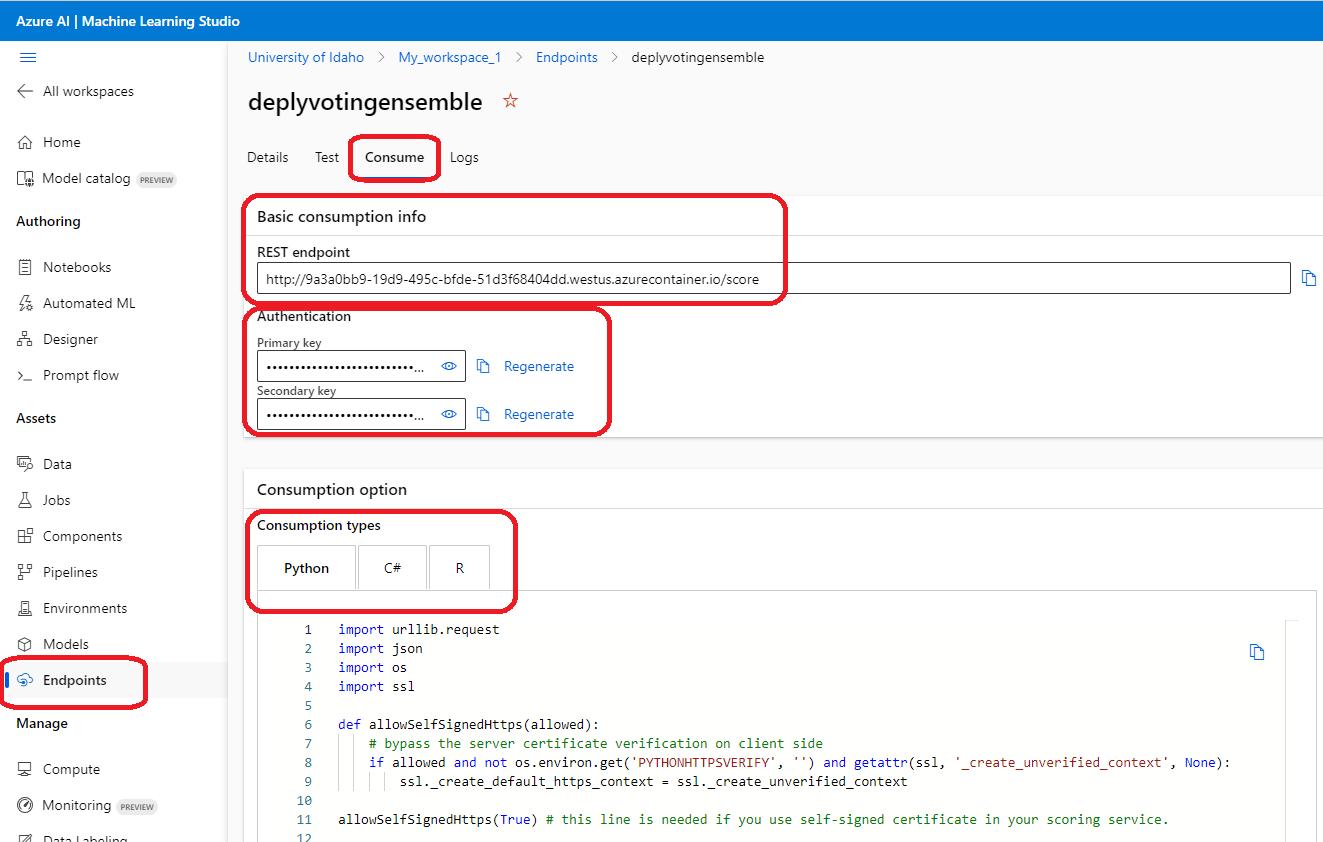Select the C# consumption type
Viewport: 1323px width, 842px height.
click(x=392, y=567)
